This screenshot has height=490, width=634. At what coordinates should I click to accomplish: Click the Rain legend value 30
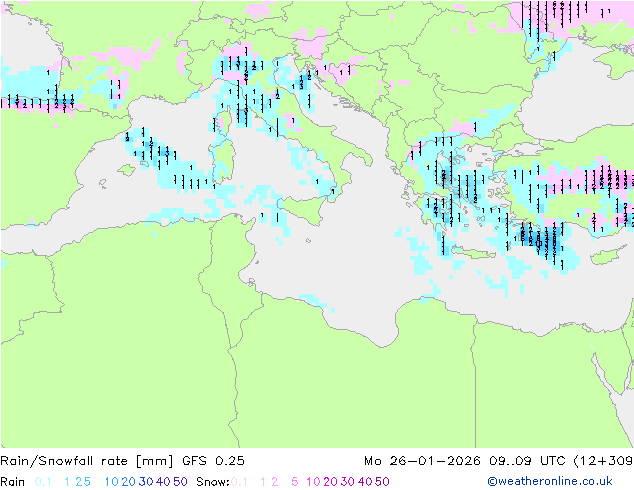(146, 482)
